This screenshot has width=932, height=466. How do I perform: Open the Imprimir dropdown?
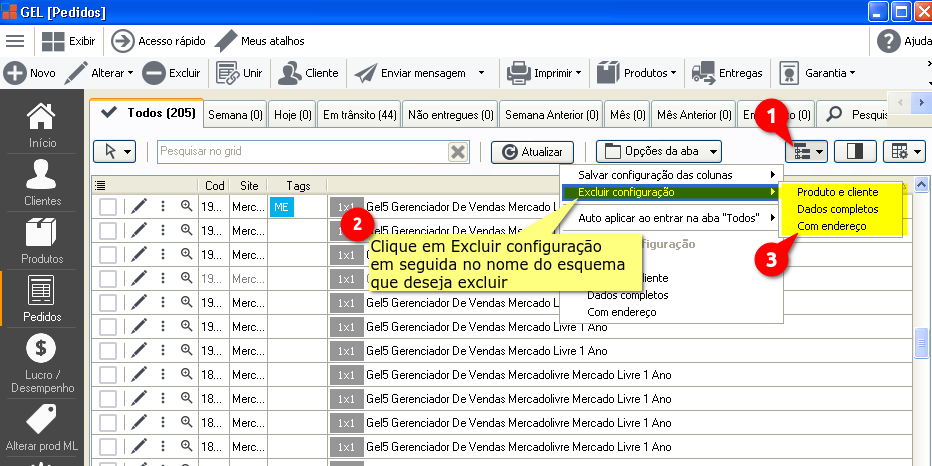point(544,73)
